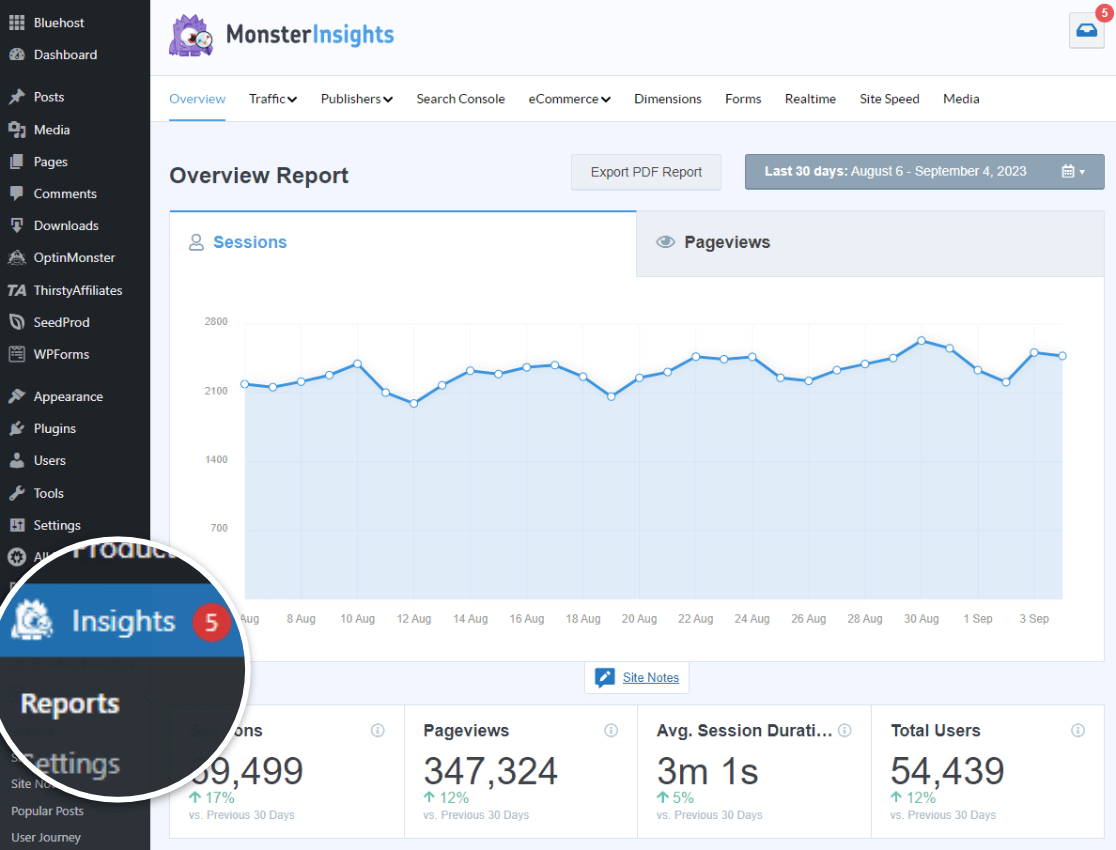
Task: Switch to the Pageviews tab
Action: click(x=726, y=242)
